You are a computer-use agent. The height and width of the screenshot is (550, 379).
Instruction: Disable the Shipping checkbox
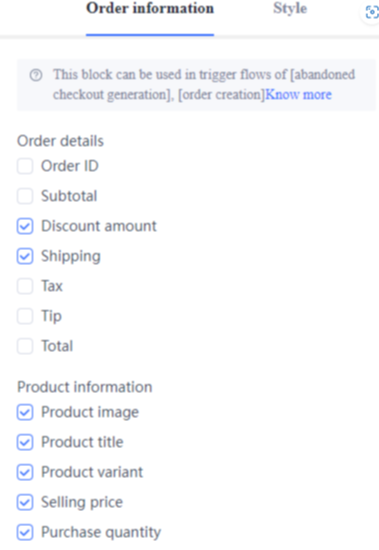25,256
